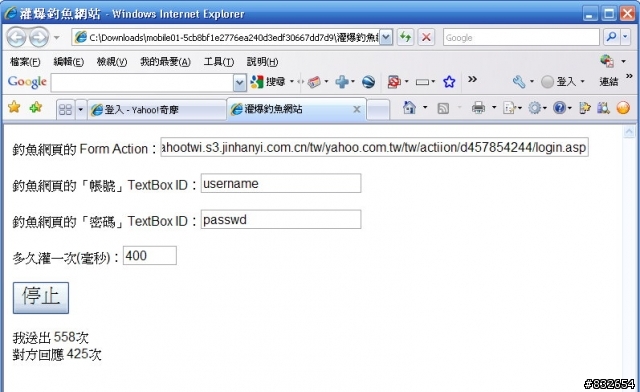This screenshot has height=392, width=640.
Task: Open Quick Tabs grid view
Action: (x=65, y=109)
